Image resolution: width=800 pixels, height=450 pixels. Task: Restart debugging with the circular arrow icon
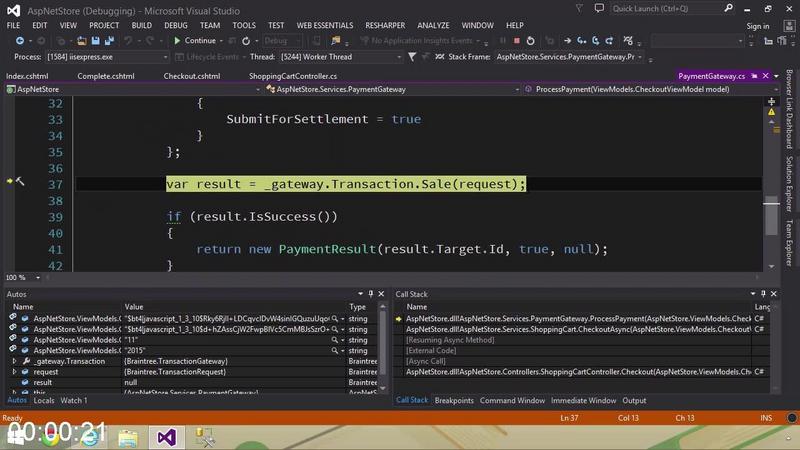tap(531, 41)
